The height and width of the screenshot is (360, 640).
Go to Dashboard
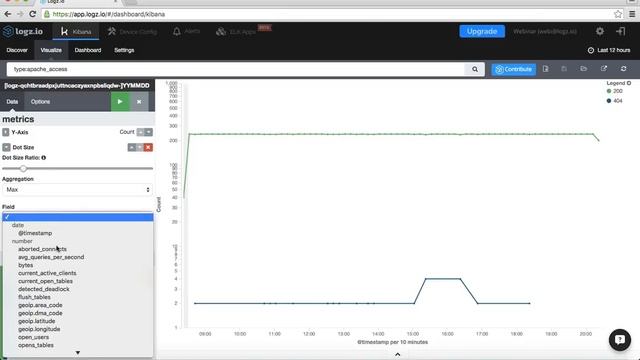coord(88,50)
